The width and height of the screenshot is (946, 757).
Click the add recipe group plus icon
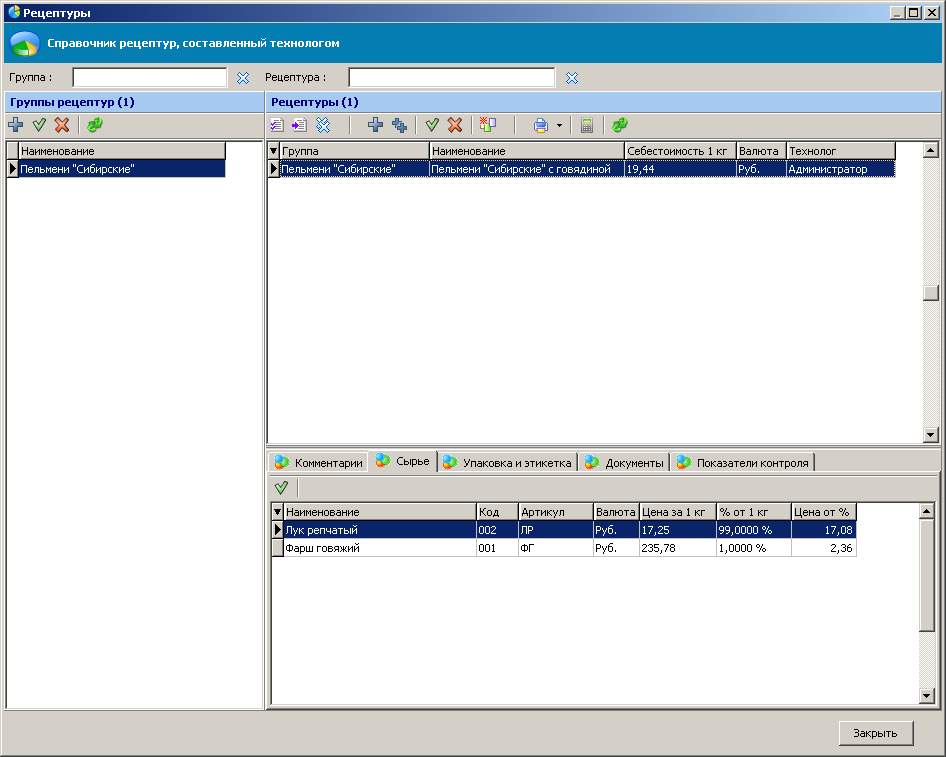click(x=15, y=125)
